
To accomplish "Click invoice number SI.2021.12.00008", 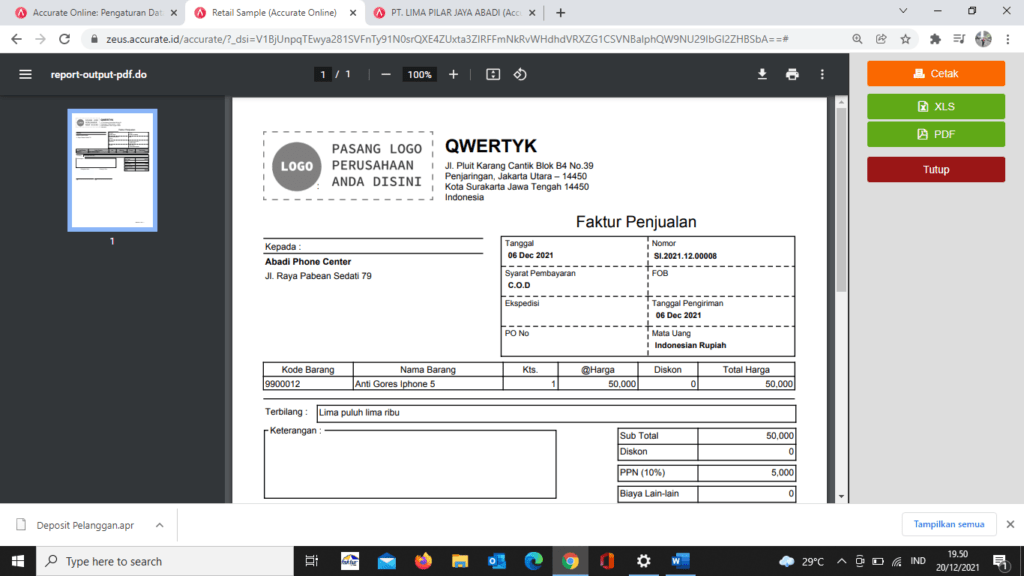I will [x=685, y=256].
